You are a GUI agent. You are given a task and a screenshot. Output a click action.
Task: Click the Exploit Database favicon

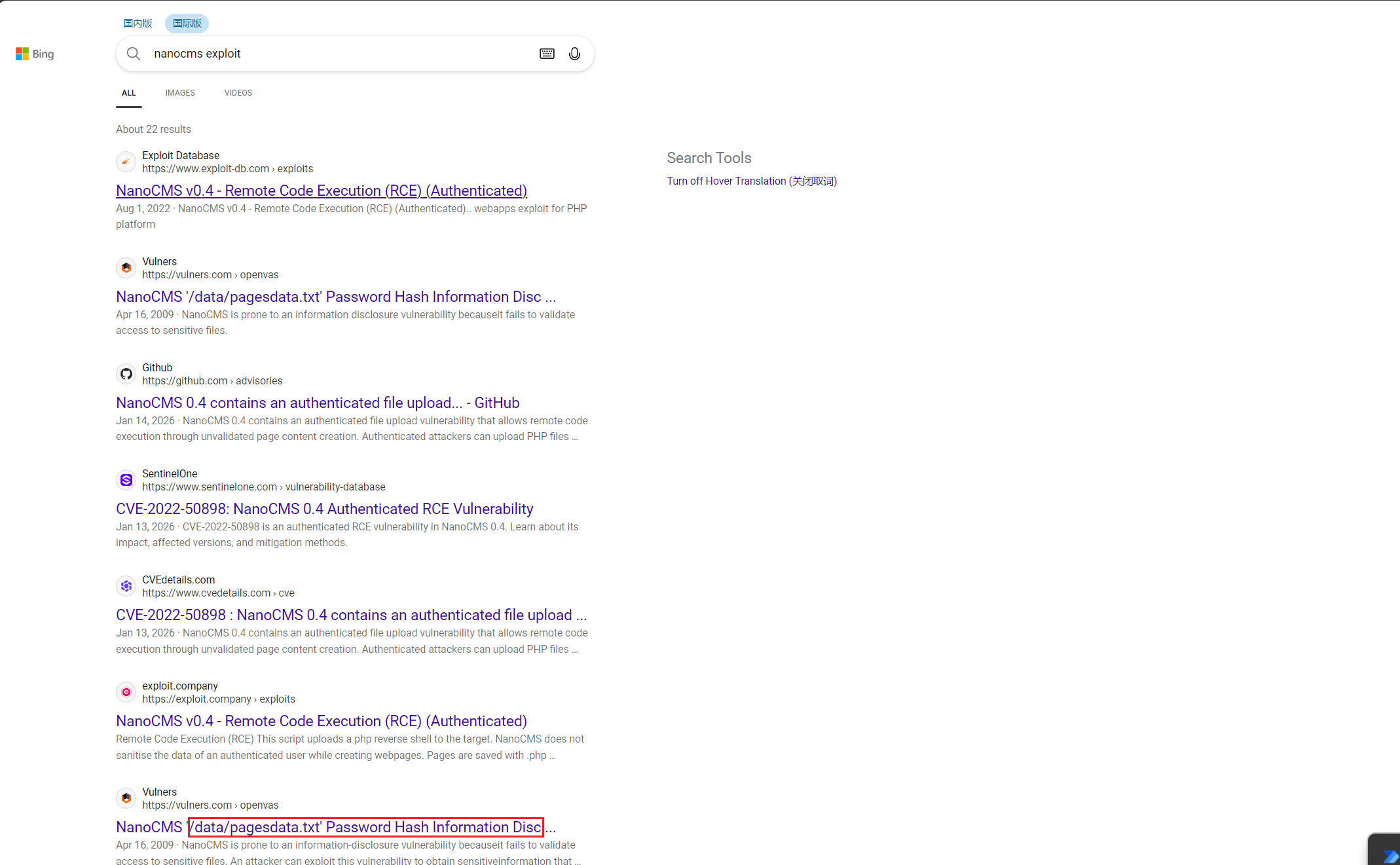click(x=126, y=162)
